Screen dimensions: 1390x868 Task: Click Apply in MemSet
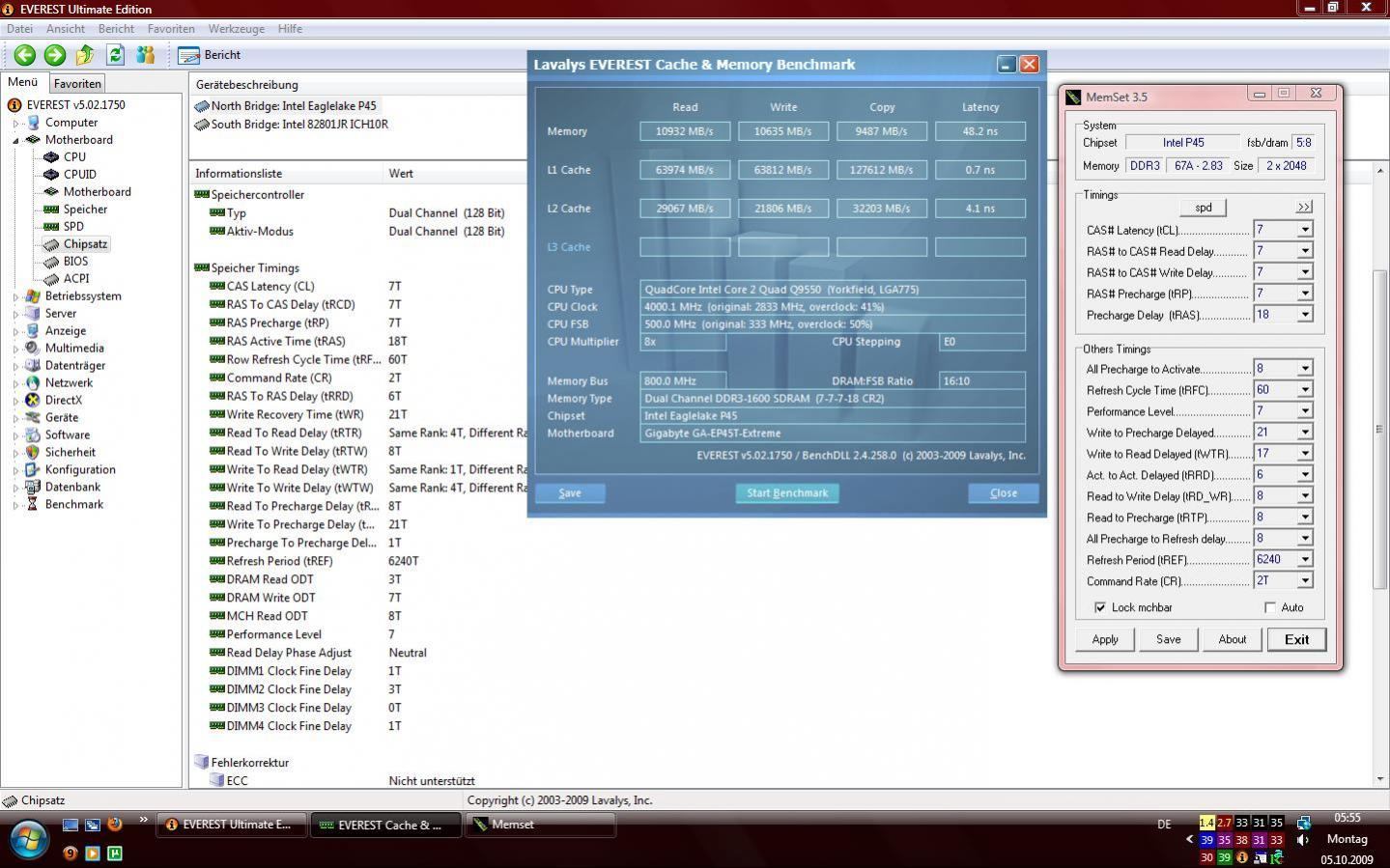1105,639
